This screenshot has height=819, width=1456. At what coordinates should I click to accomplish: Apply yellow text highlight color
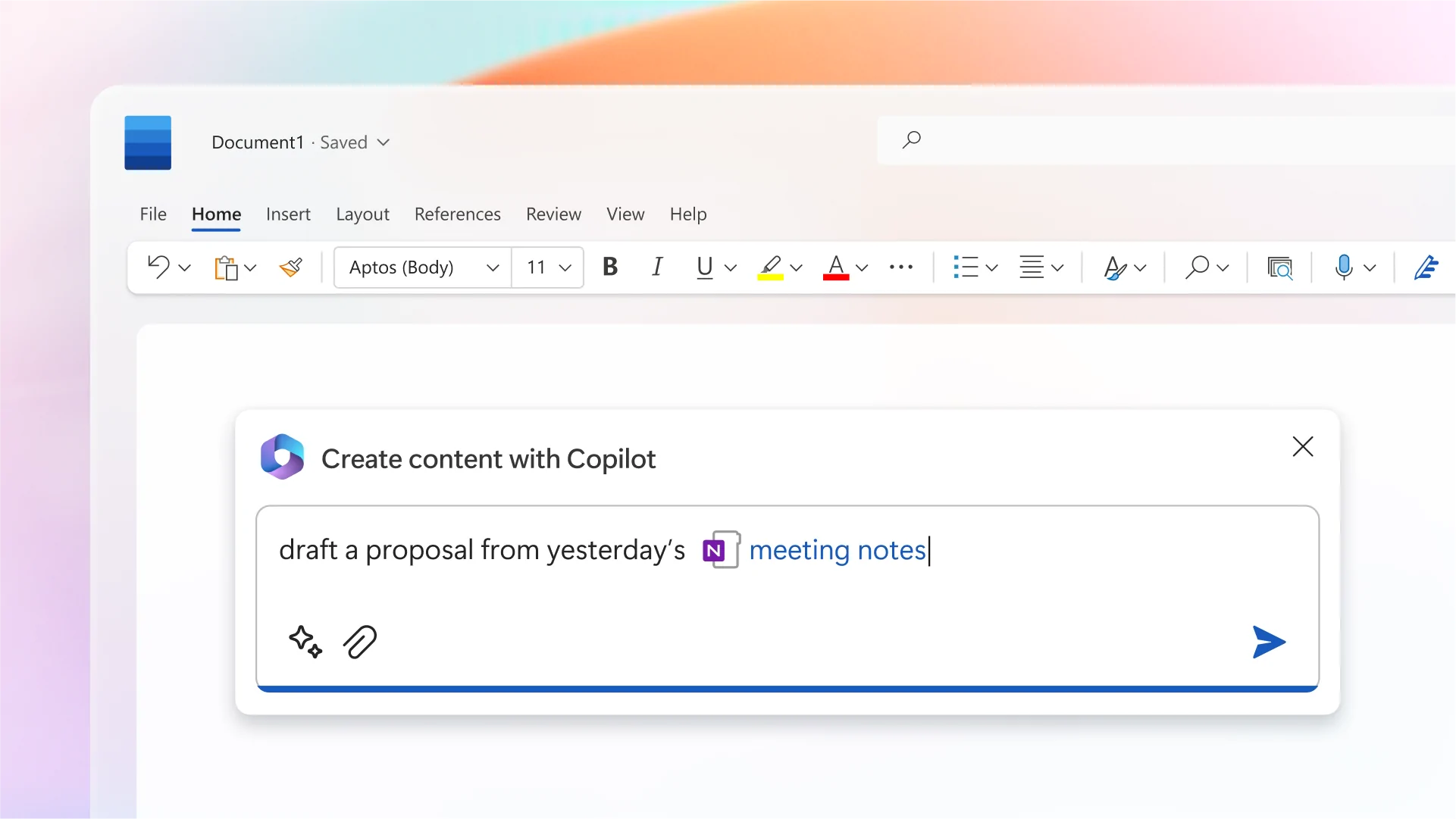point(770,267)
